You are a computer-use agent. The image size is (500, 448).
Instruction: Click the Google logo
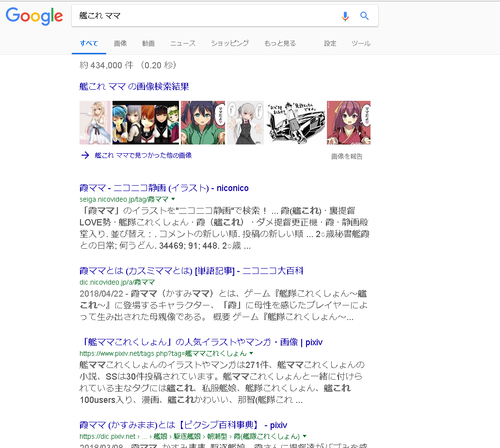(x=34, y=16)
